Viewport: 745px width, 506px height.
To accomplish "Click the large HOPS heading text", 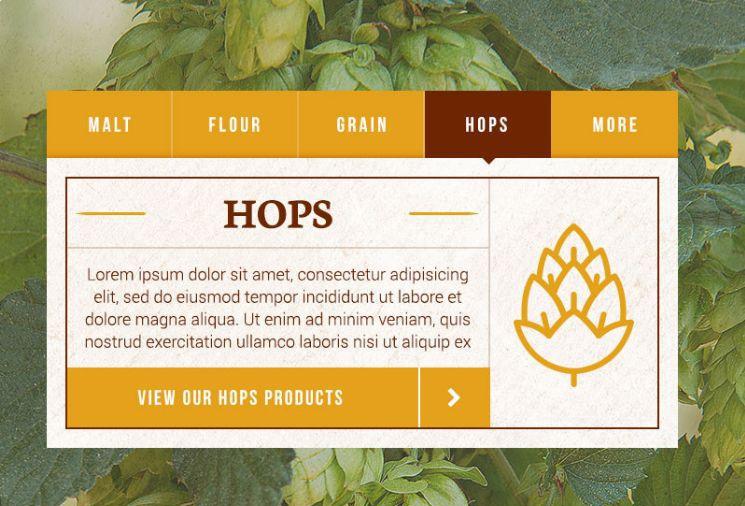I will pyautogui.click(x=278, y=214).
